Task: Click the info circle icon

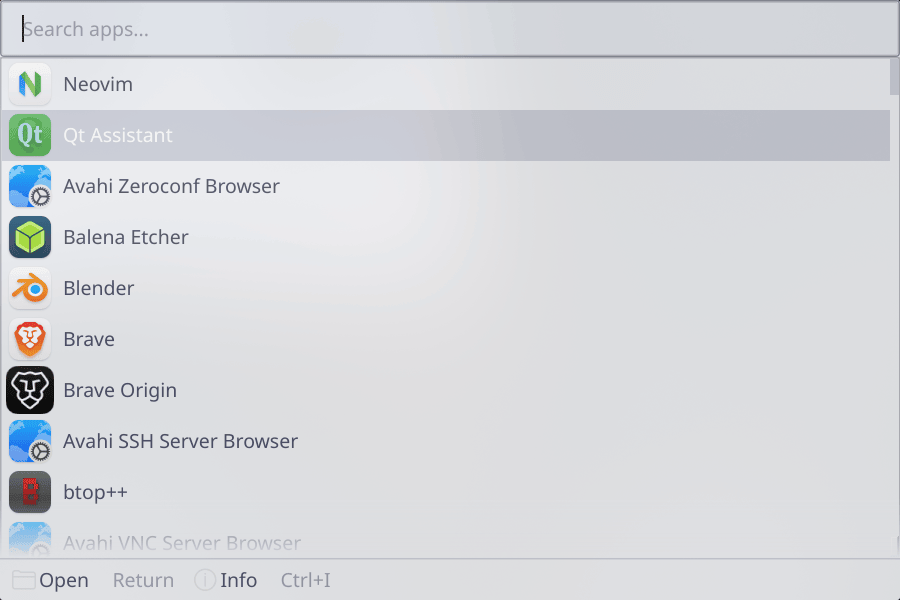Action: coord(205,580)
